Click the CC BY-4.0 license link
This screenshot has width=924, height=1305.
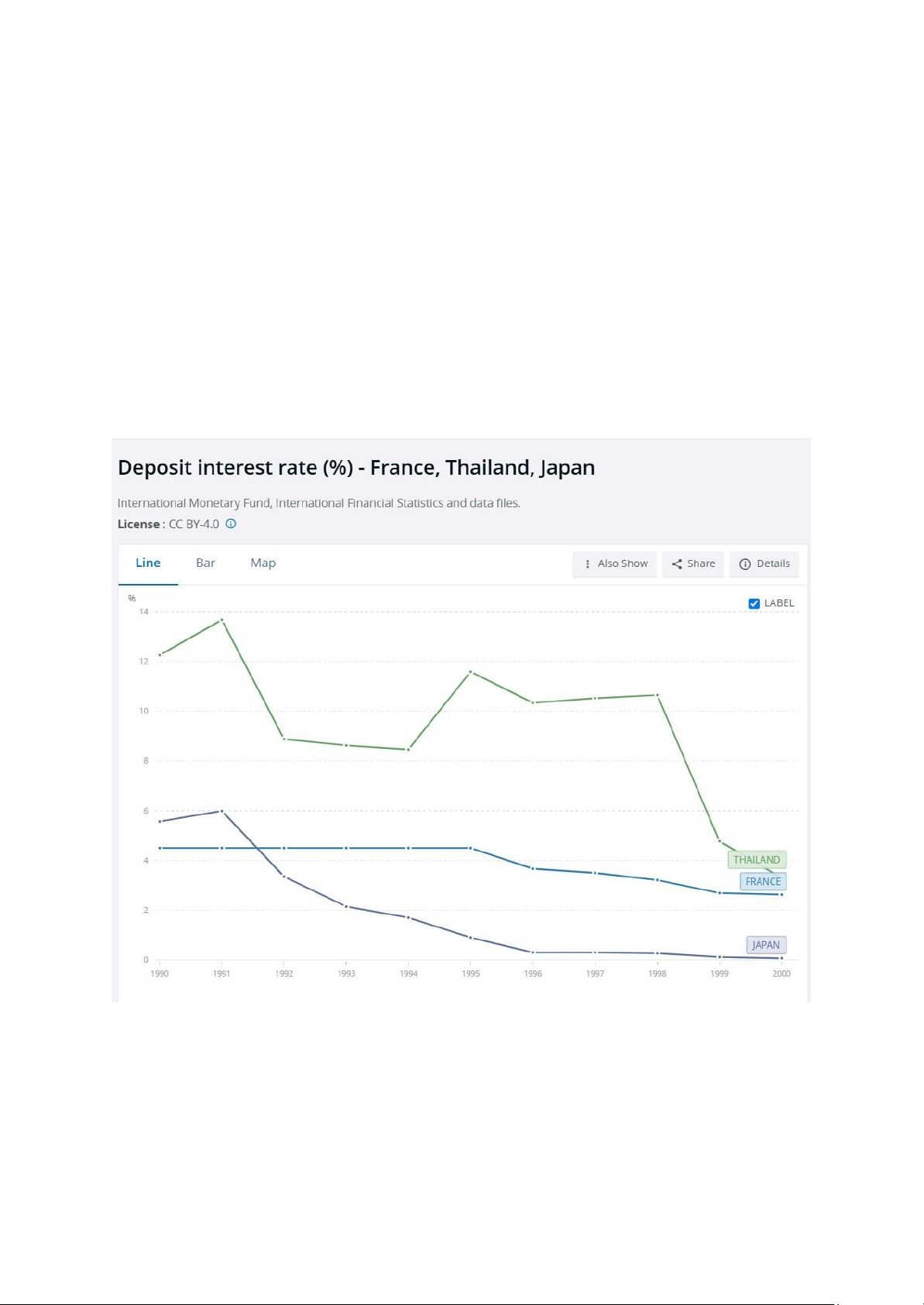pyautogui.click(x=194, y=524)
